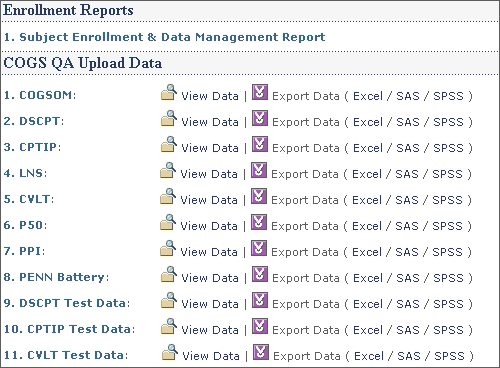Export CVLT data in Excel format
Image resolution: width=500 pixels, height=368 pixels.
click(x=367, y=200)
